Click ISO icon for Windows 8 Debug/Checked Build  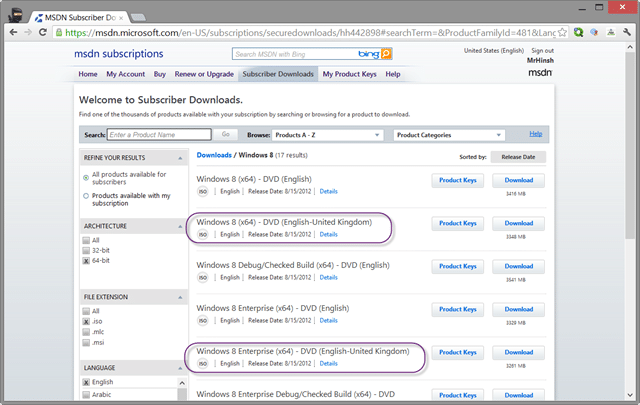click(x=202, y=278)
